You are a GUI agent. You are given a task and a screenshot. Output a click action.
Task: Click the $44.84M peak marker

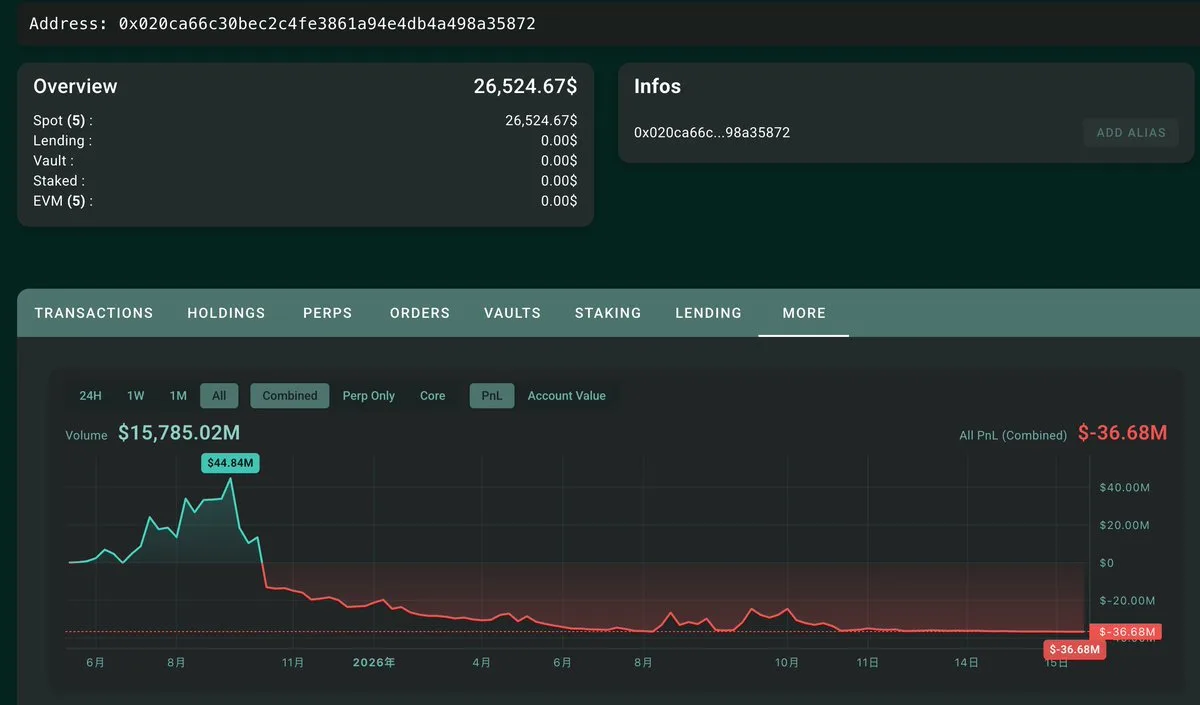pos(230,463)
